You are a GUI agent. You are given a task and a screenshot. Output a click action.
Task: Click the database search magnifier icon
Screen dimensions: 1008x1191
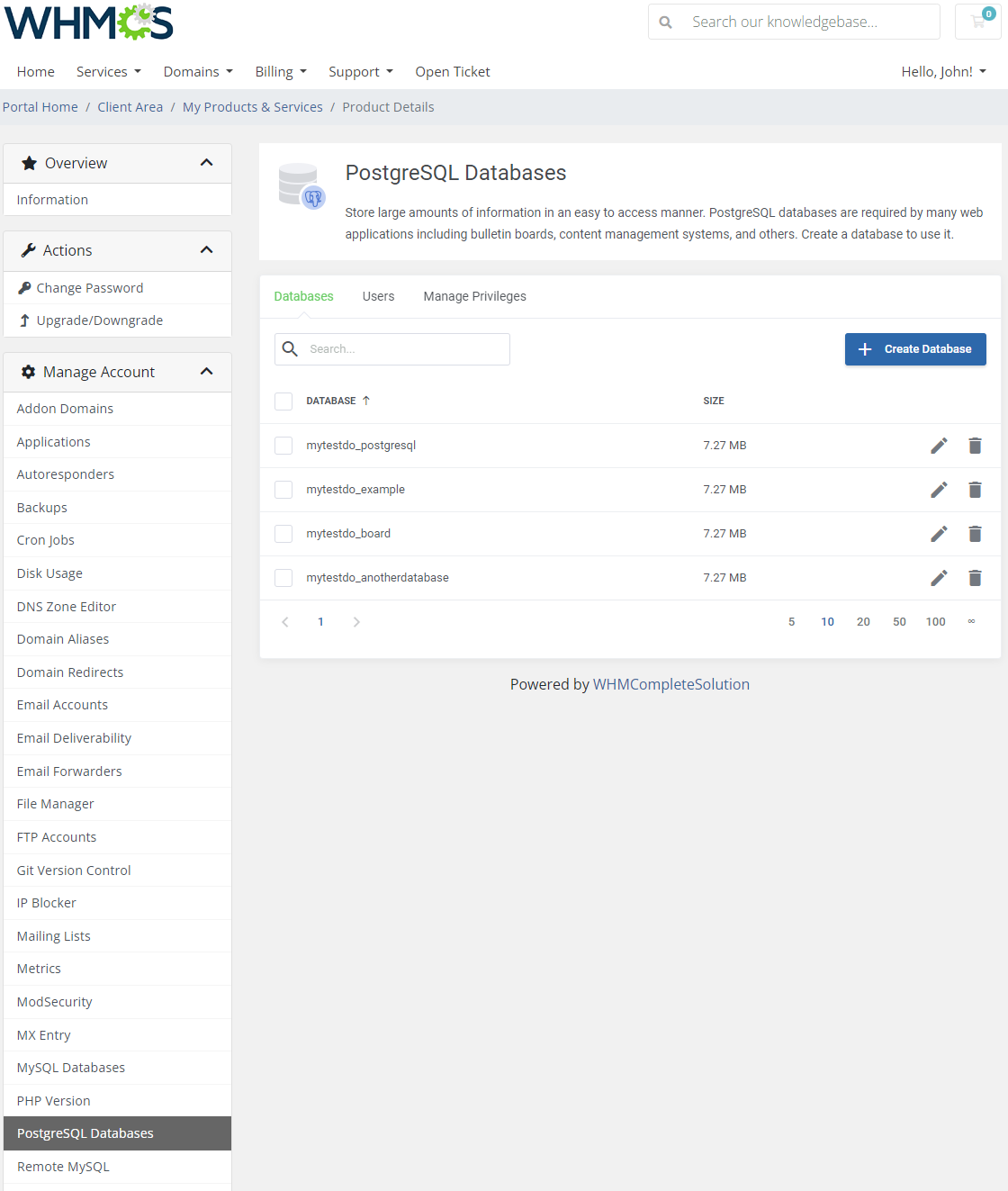(290, 348)
